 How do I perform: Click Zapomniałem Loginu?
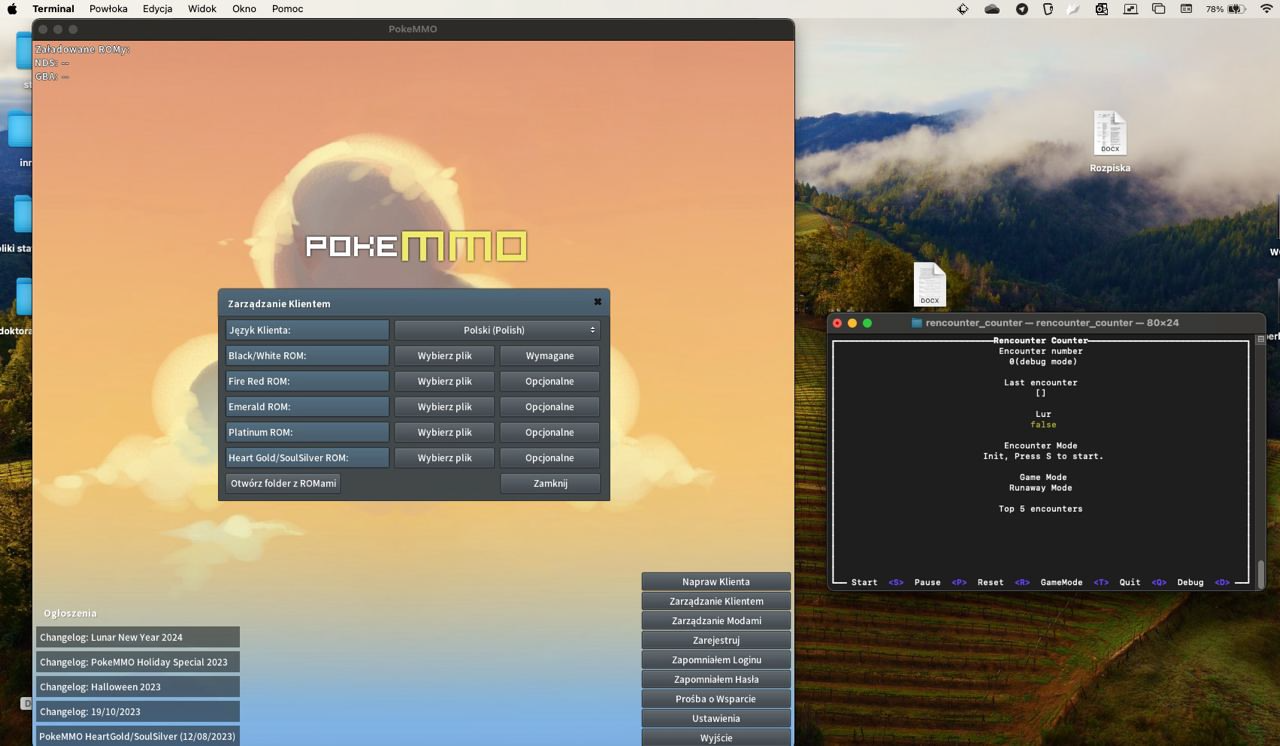tap(716, 659)
